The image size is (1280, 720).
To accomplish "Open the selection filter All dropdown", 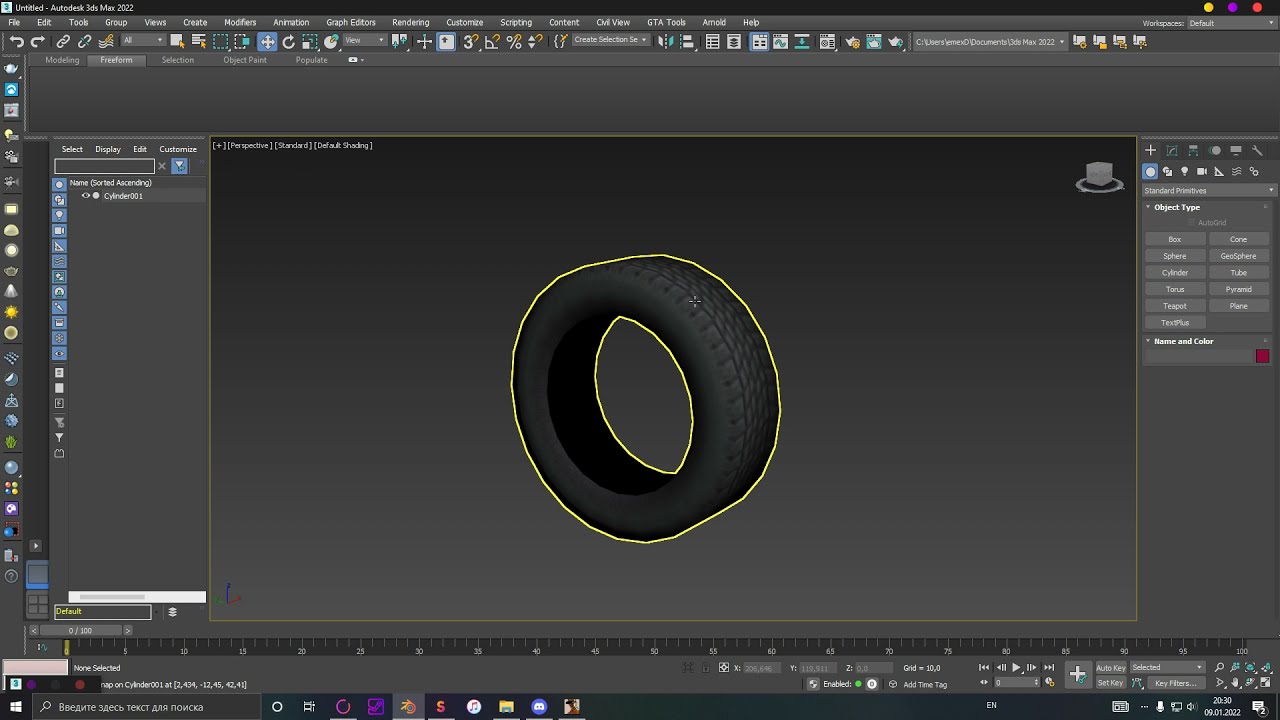I will (142, 41).
